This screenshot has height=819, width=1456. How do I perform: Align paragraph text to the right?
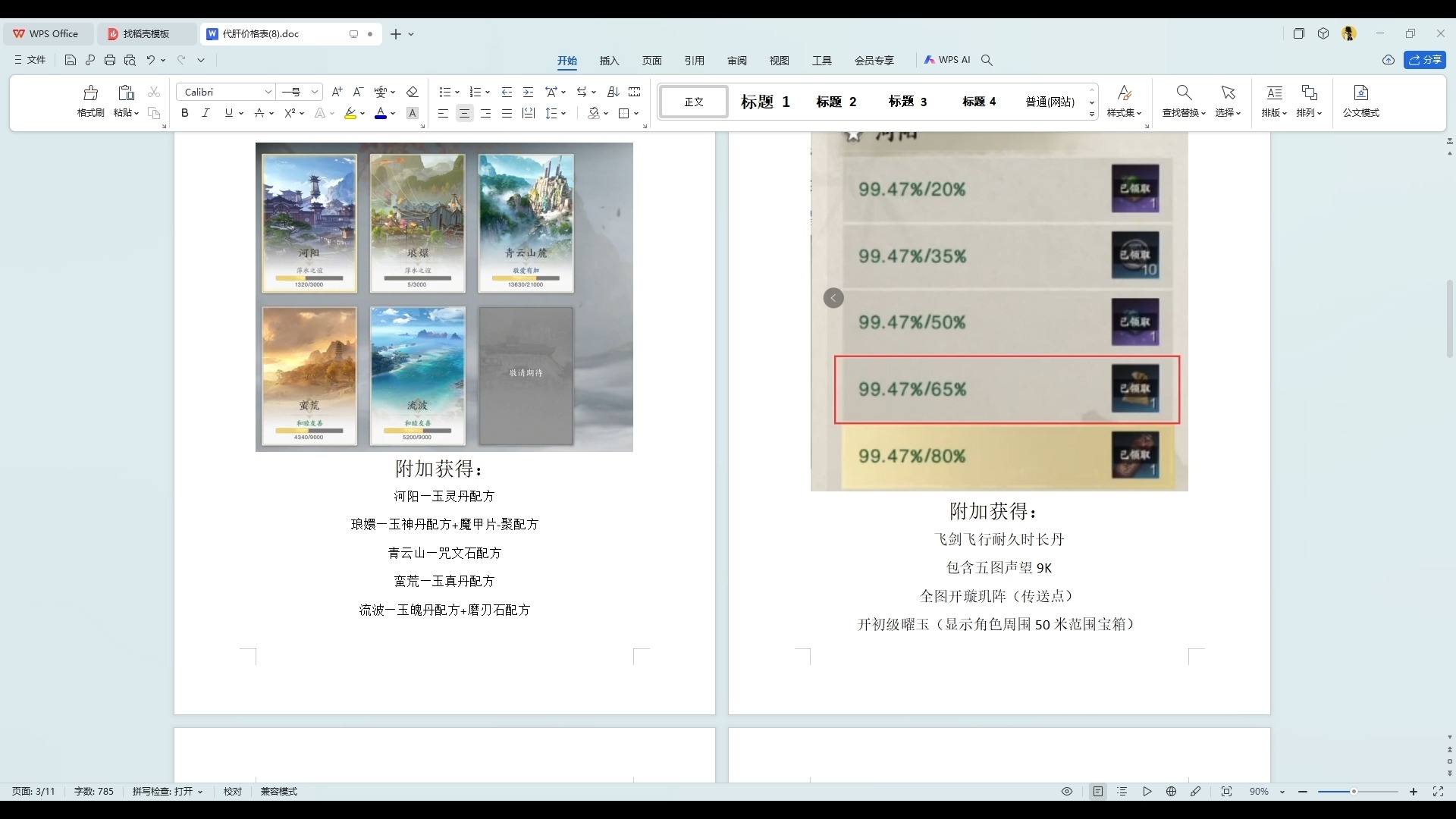pos(486,113)
